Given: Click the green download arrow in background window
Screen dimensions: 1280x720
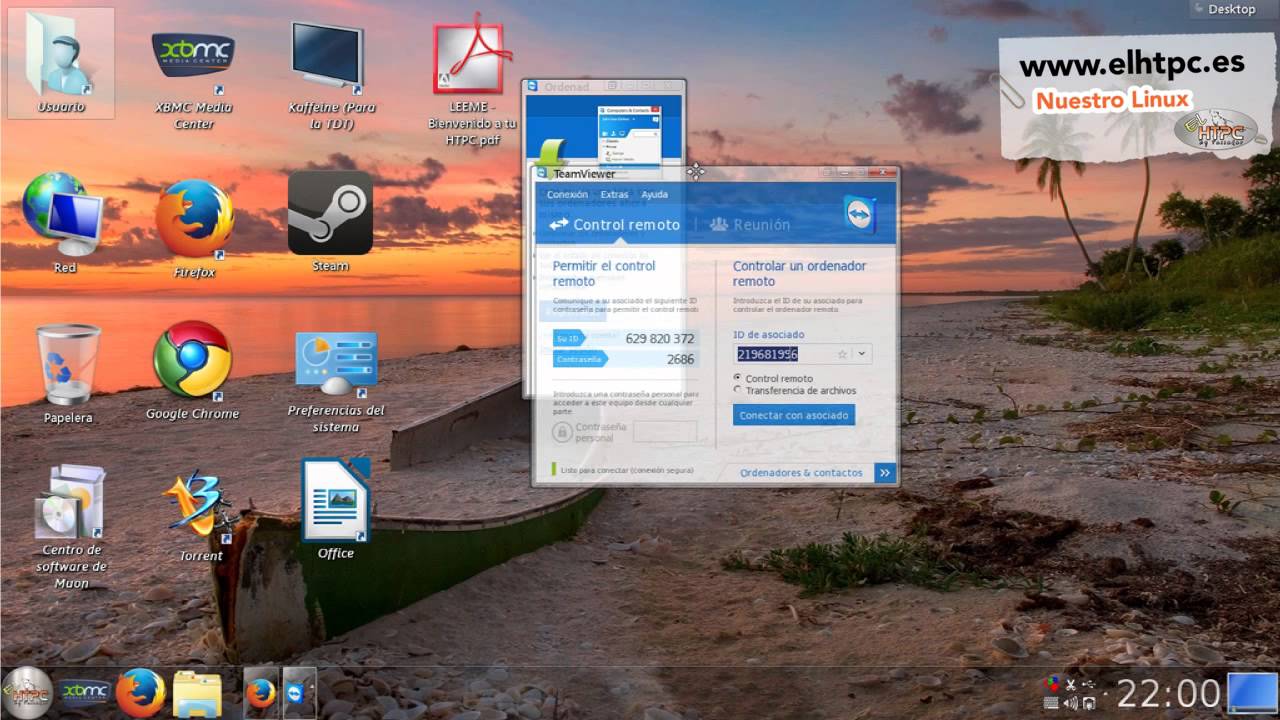Looking at the screenshot, I should (x=550, y=155).
